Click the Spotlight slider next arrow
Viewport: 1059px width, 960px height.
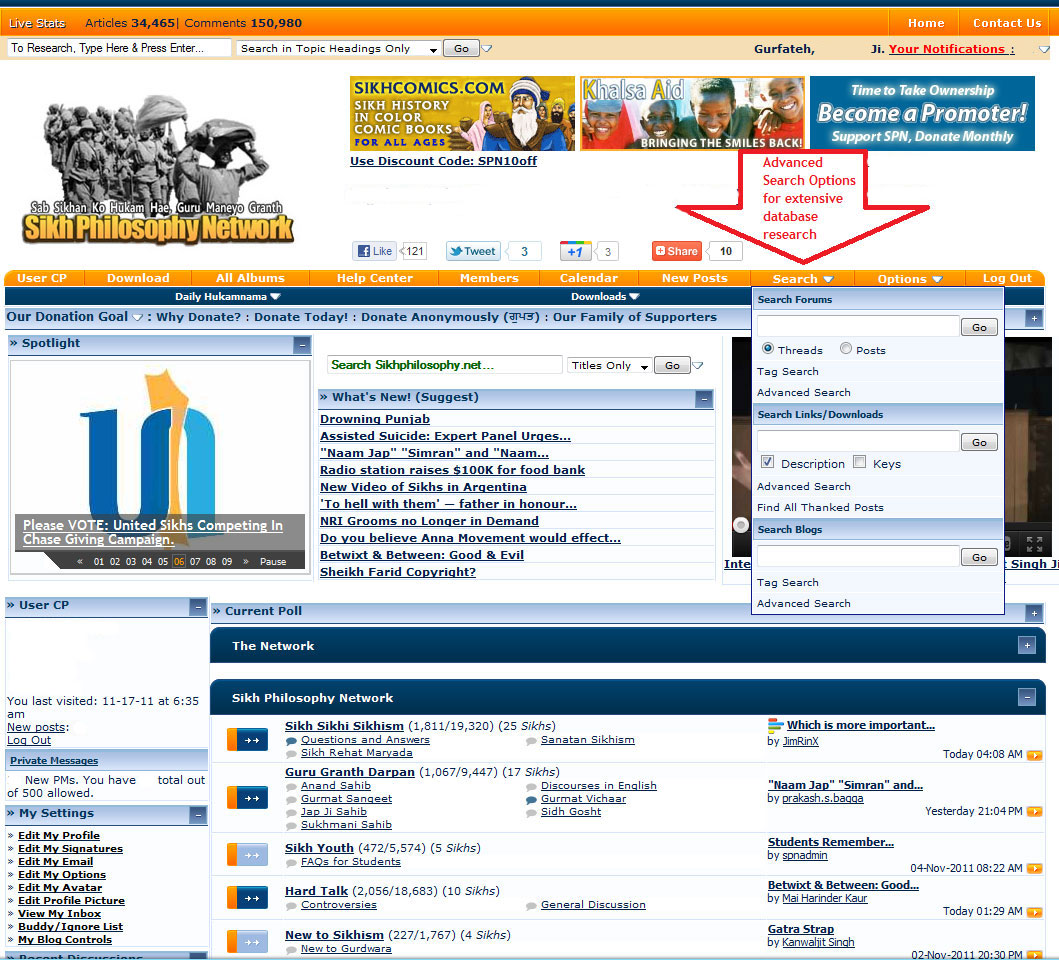coord(246,561)
